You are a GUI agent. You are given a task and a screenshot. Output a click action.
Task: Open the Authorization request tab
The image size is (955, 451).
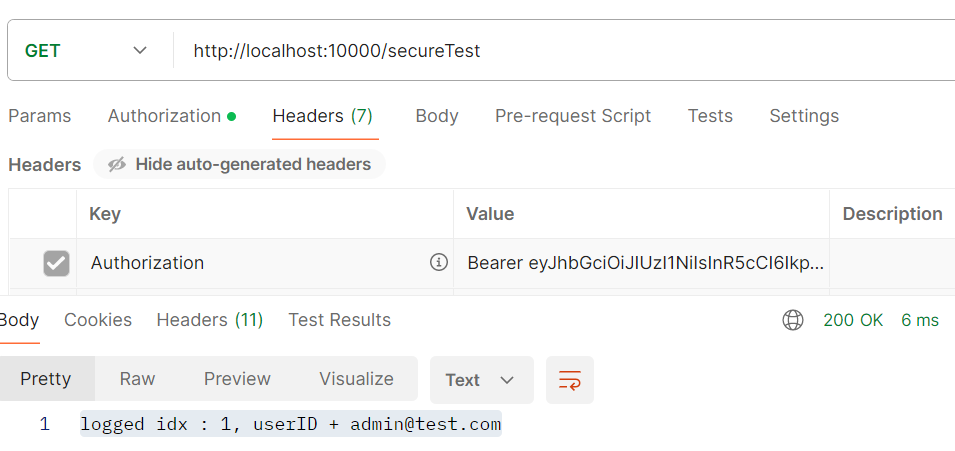172,116
